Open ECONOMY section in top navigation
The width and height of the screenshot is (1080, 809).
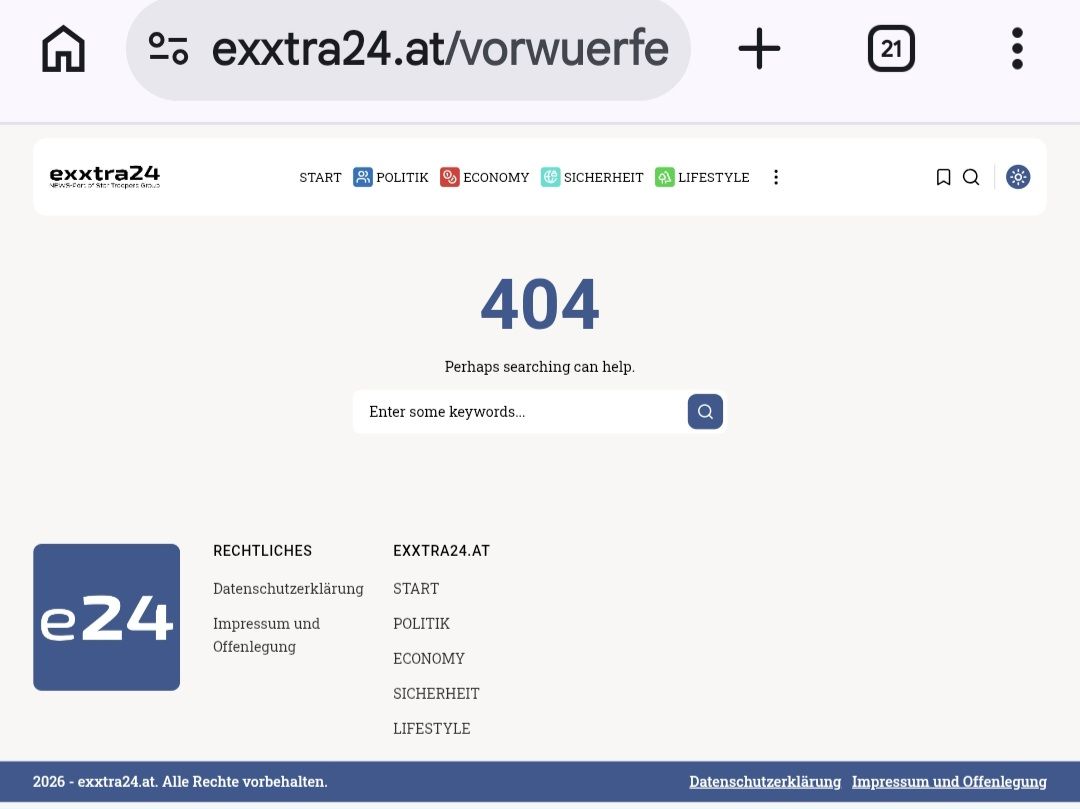point(485,177)
